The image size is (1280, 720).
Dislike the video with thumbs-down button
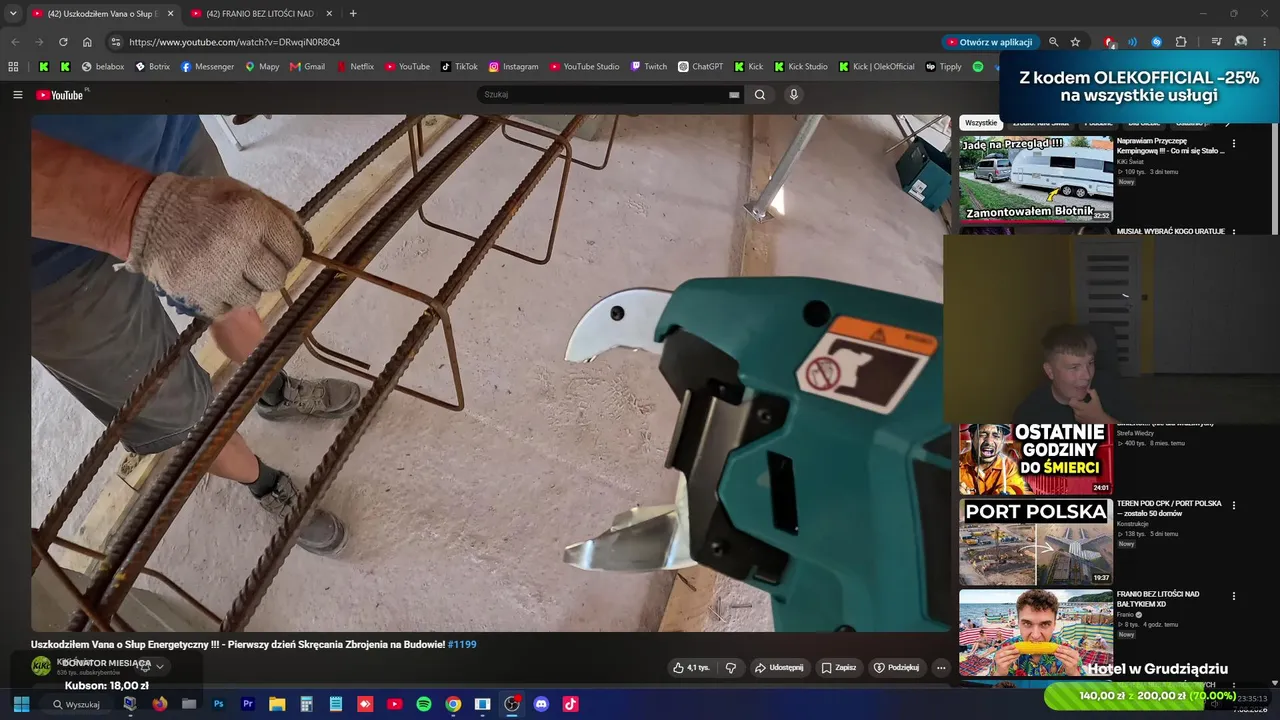tap(731, 667)
